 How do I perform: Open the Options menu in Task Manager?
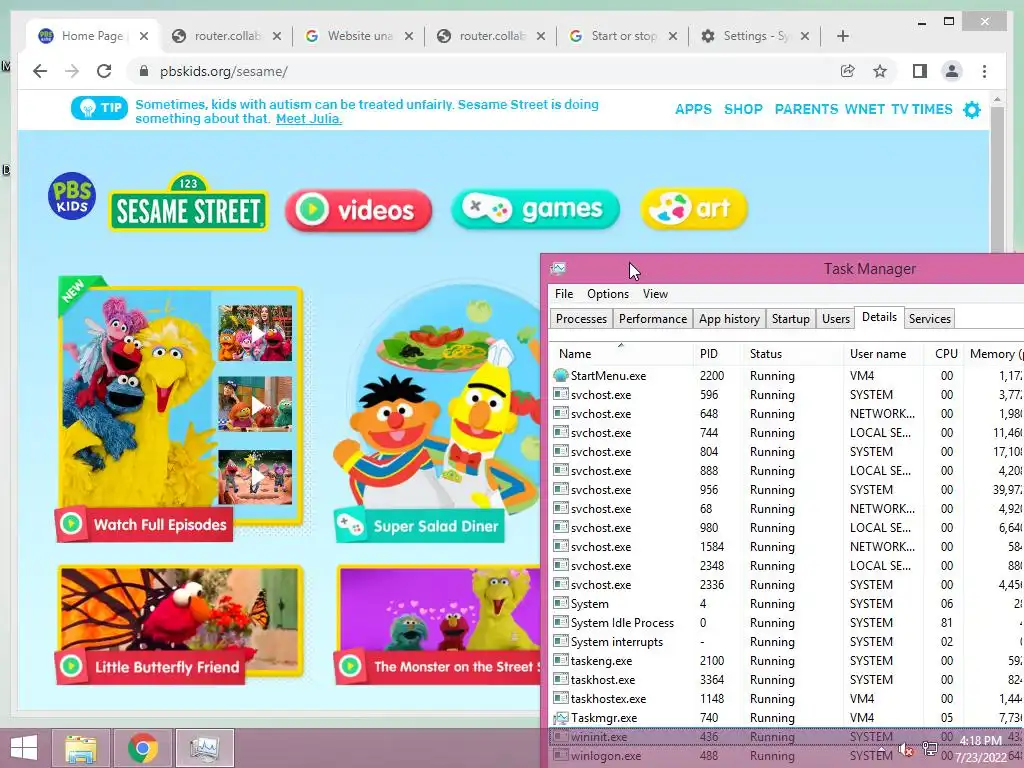pos(607,294)
